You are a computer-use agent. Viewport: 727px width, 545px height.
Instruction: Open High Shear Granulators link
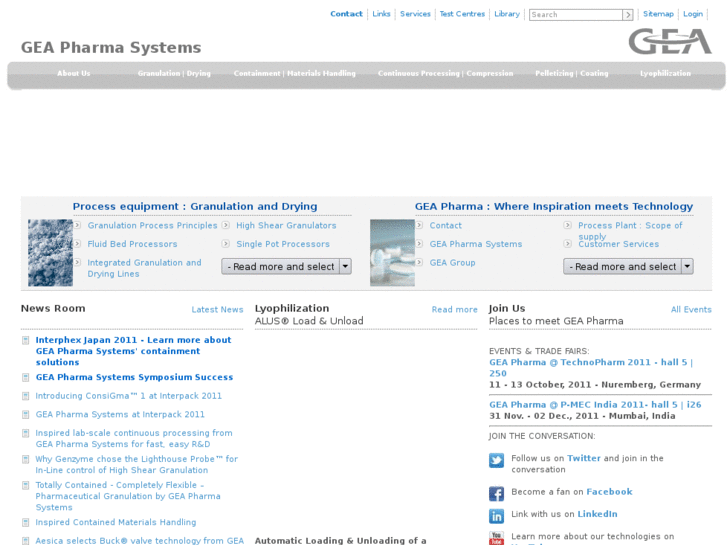click(286, 226)
